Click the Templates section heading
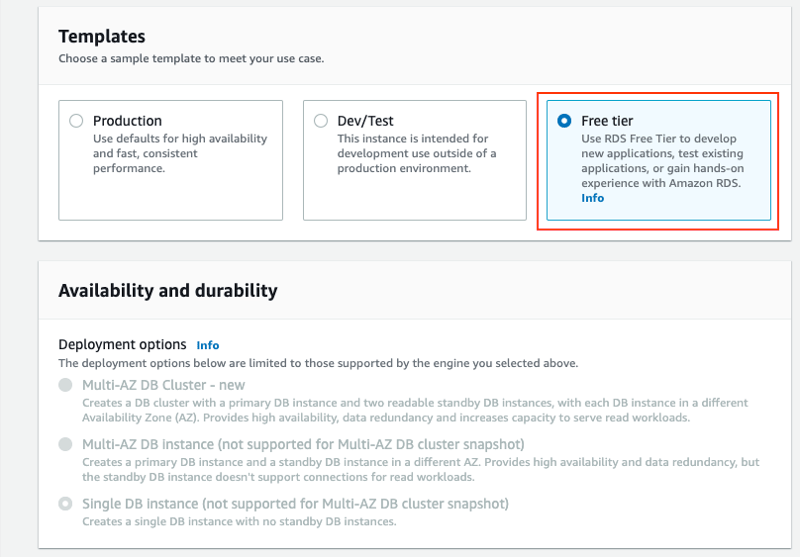Screen dimensions: 800x557 pos(102,36)
